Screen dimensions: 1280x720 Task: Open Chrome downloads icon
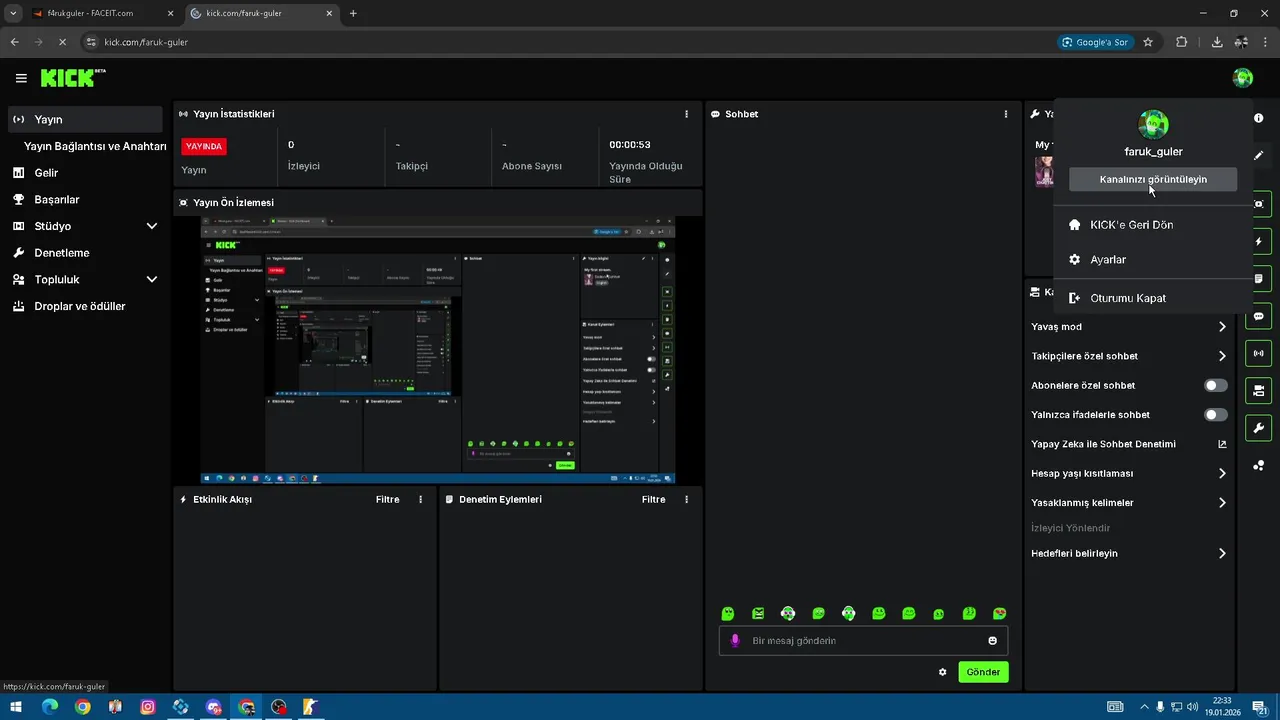(1217, 42)
